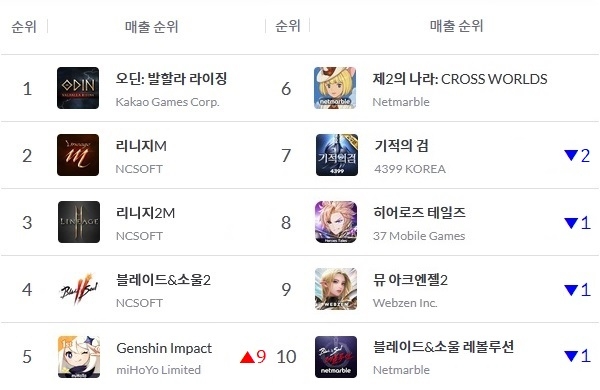Screen dimensions: 600x390
Task: Click the 리니지M game title
Action: [141, 146]
